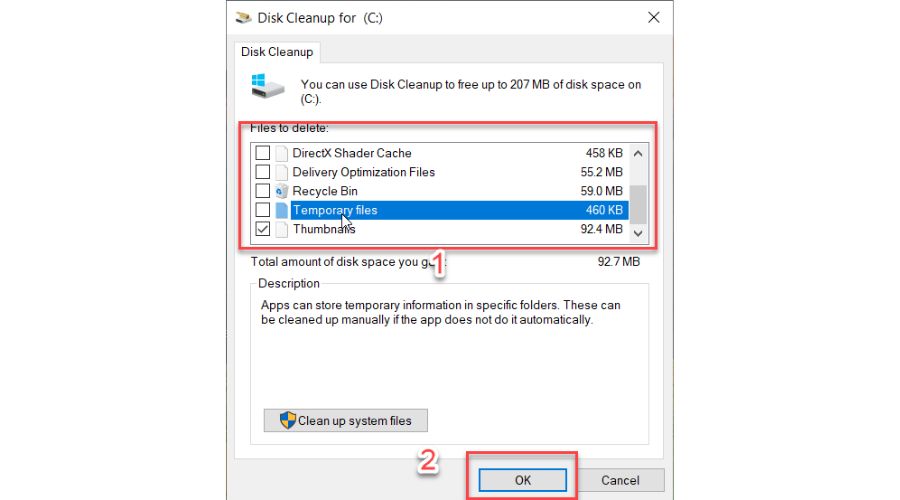The width and height of the screenshot is (900, 500).
Task: Check the Delivery Optimization Files checkbox
Action: click(x=263, y=172)
